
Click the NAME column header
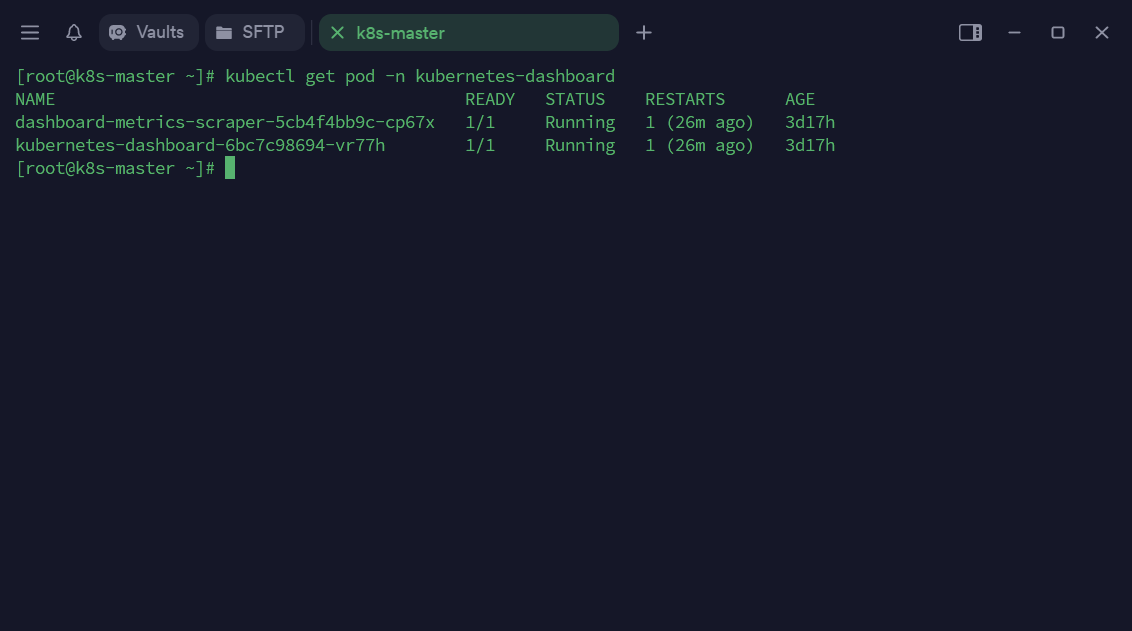(x=35, y=99)
